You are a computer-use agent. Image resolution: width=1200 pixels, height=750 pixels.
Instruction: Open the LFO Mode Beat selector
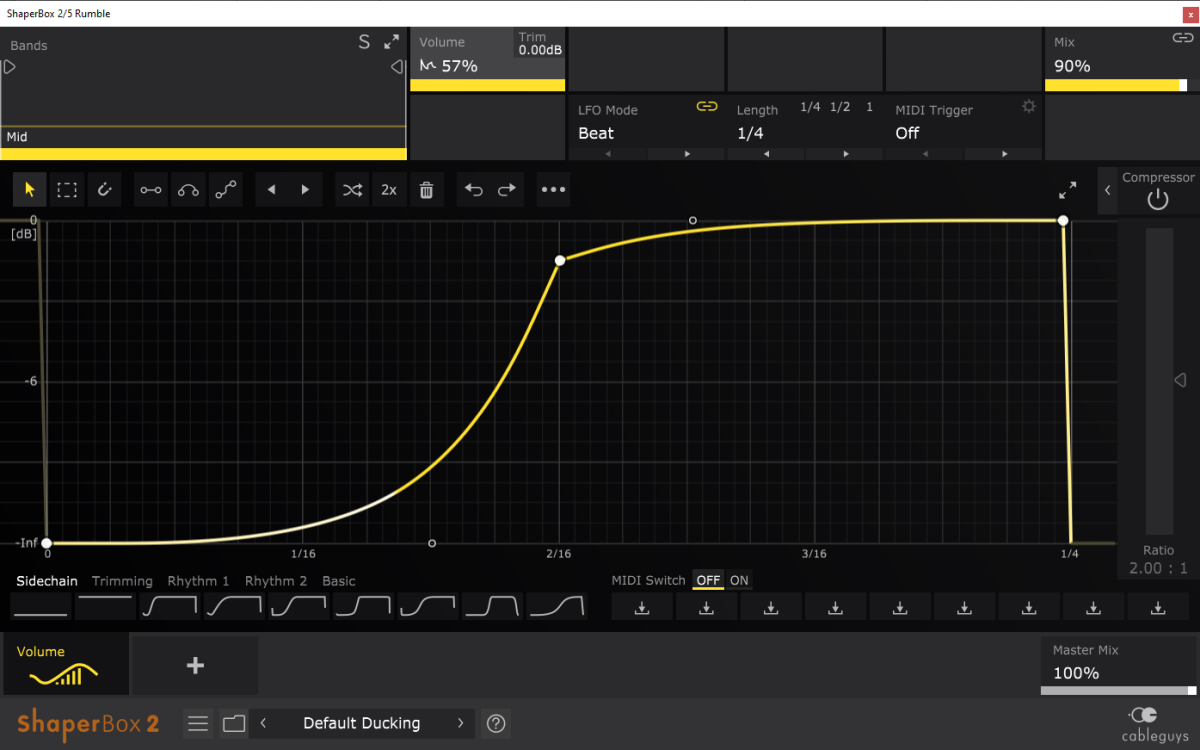click(596, 133)
